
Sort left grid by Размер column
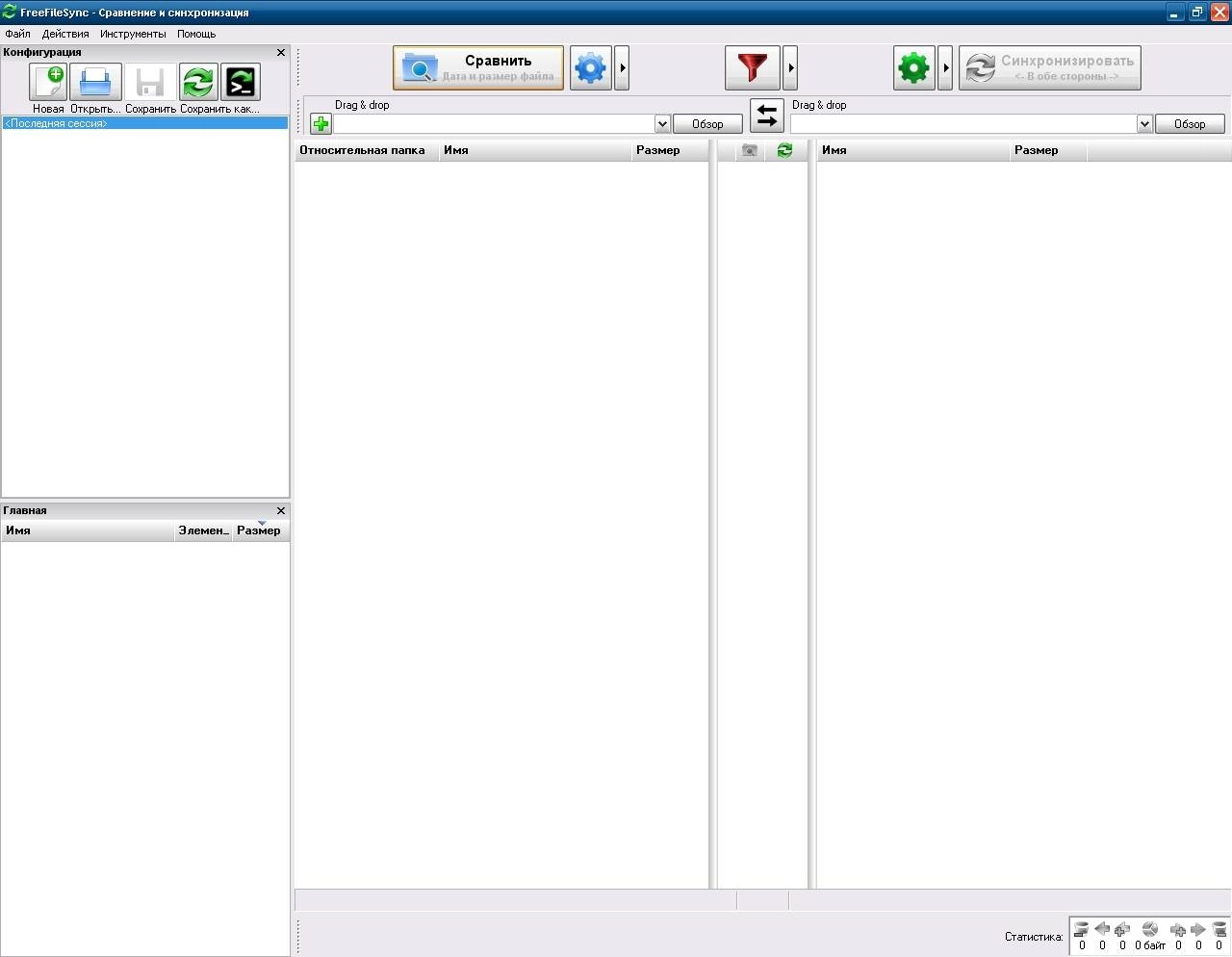click(670, 150)
